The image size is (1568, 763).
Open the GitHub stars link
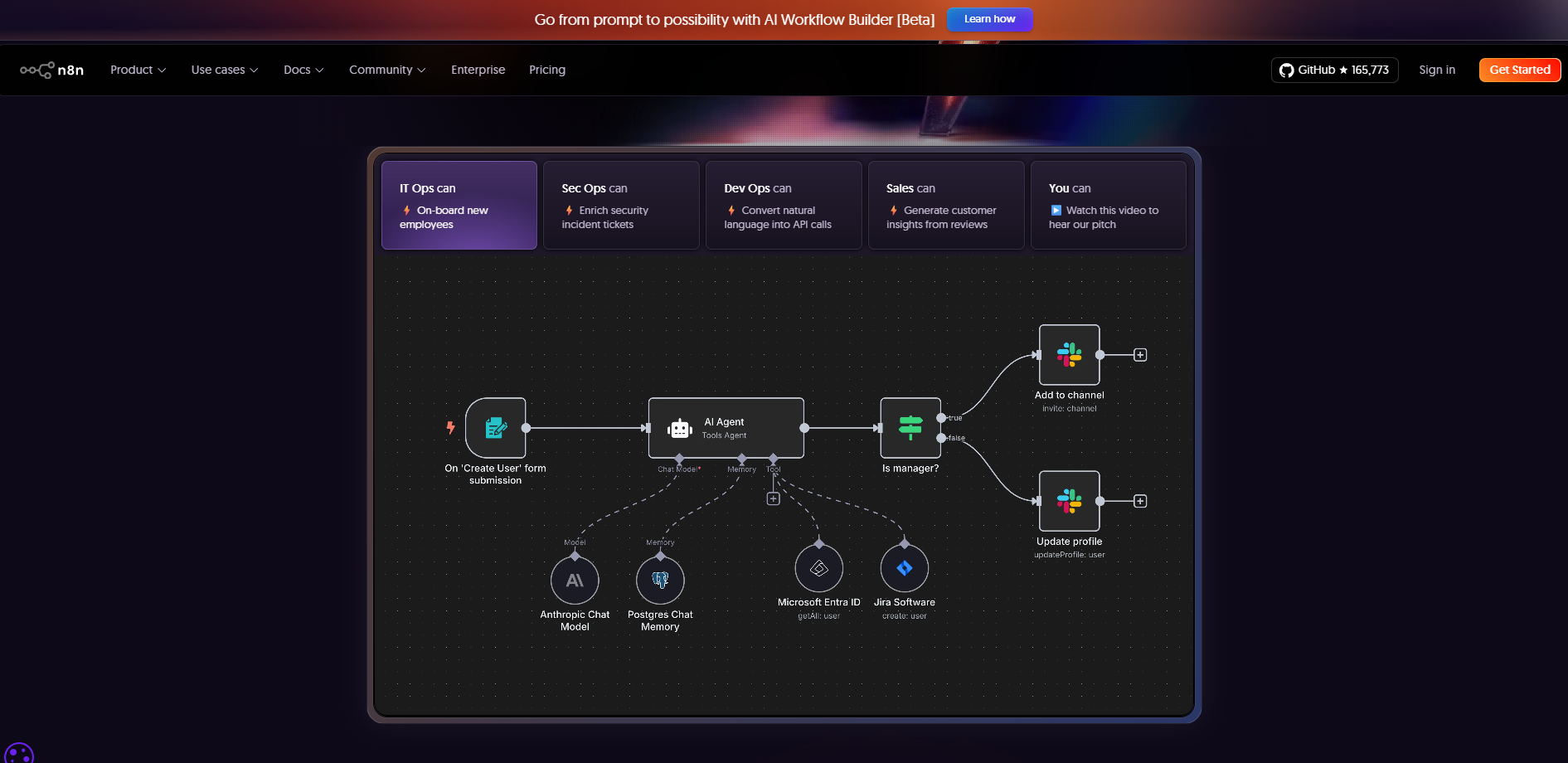point(1333,70)
